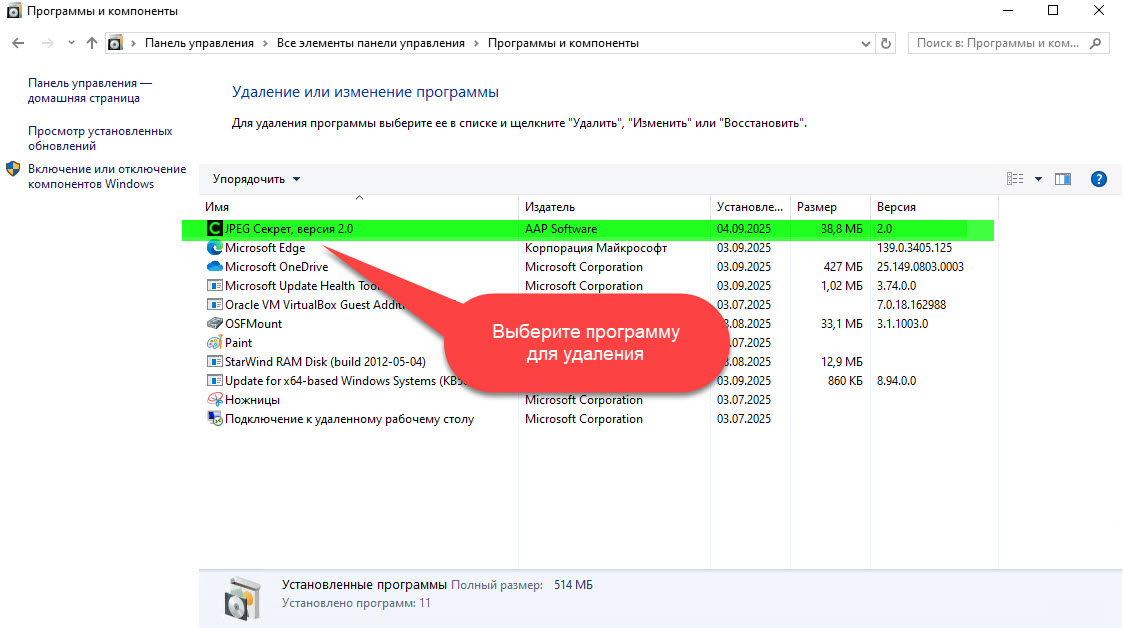Viewport: 1123px width, 628px height.
Task: Open the Упорядочить dropdown menu
Action: click(x=256, y=179)
